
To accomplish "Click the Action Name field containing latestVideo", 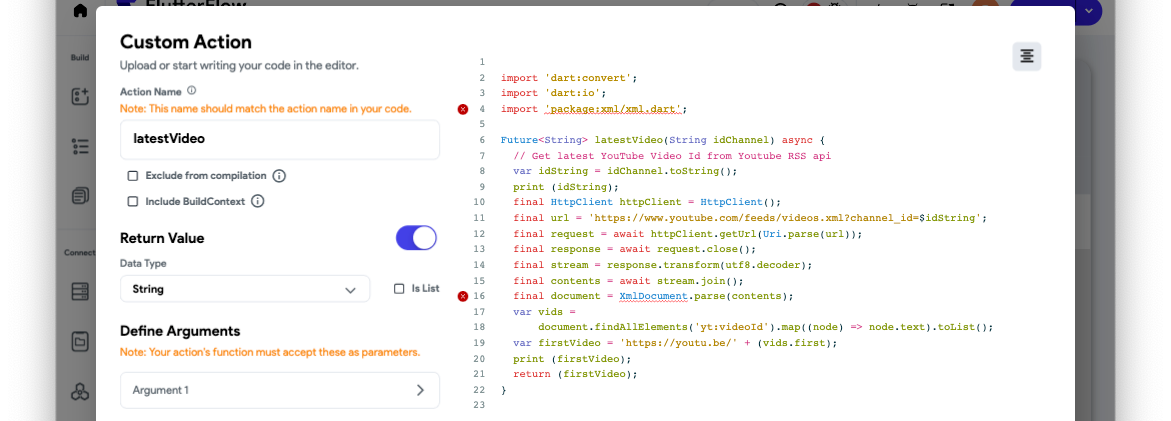I will tap(280, 139).
